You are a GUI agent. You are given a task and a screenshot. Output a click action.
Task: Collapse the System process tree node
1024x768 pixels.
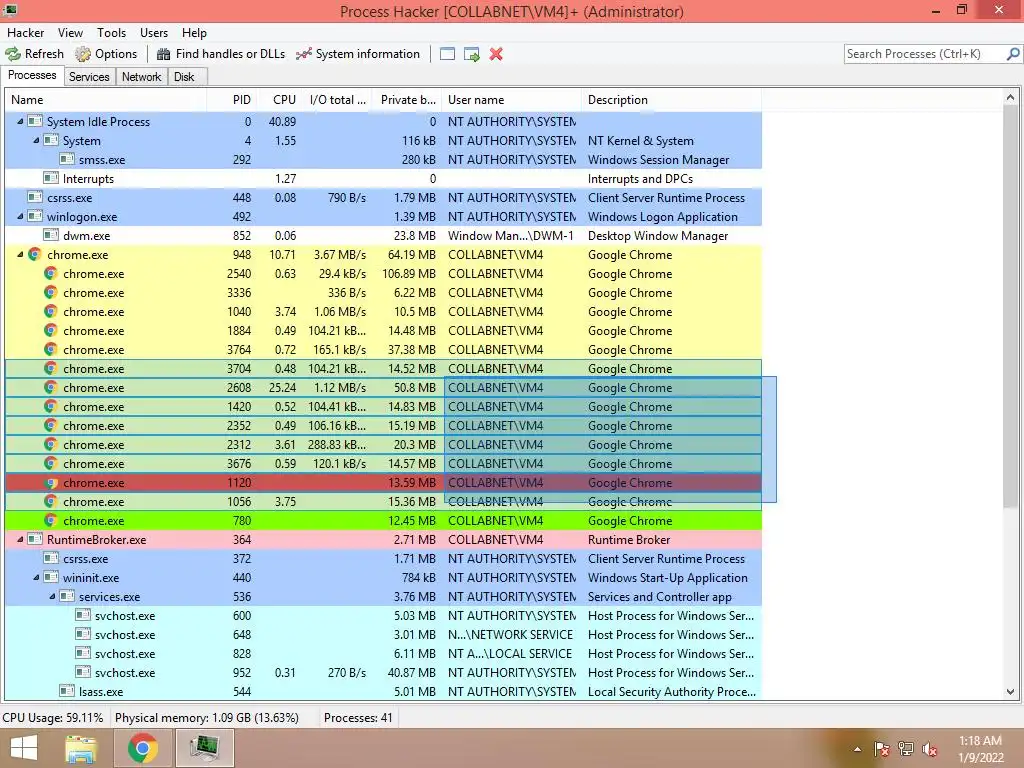point(36,140)
